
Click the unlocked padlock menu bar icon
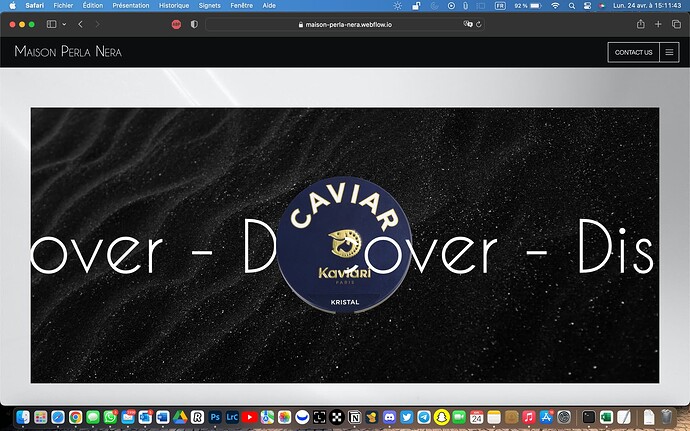(416, 5)
